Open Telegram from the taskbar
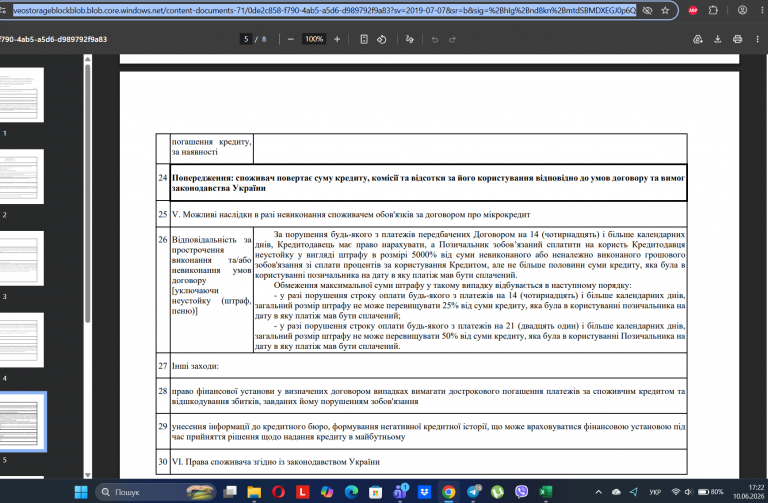The image size is (768, 503). [x=473, y=492]
